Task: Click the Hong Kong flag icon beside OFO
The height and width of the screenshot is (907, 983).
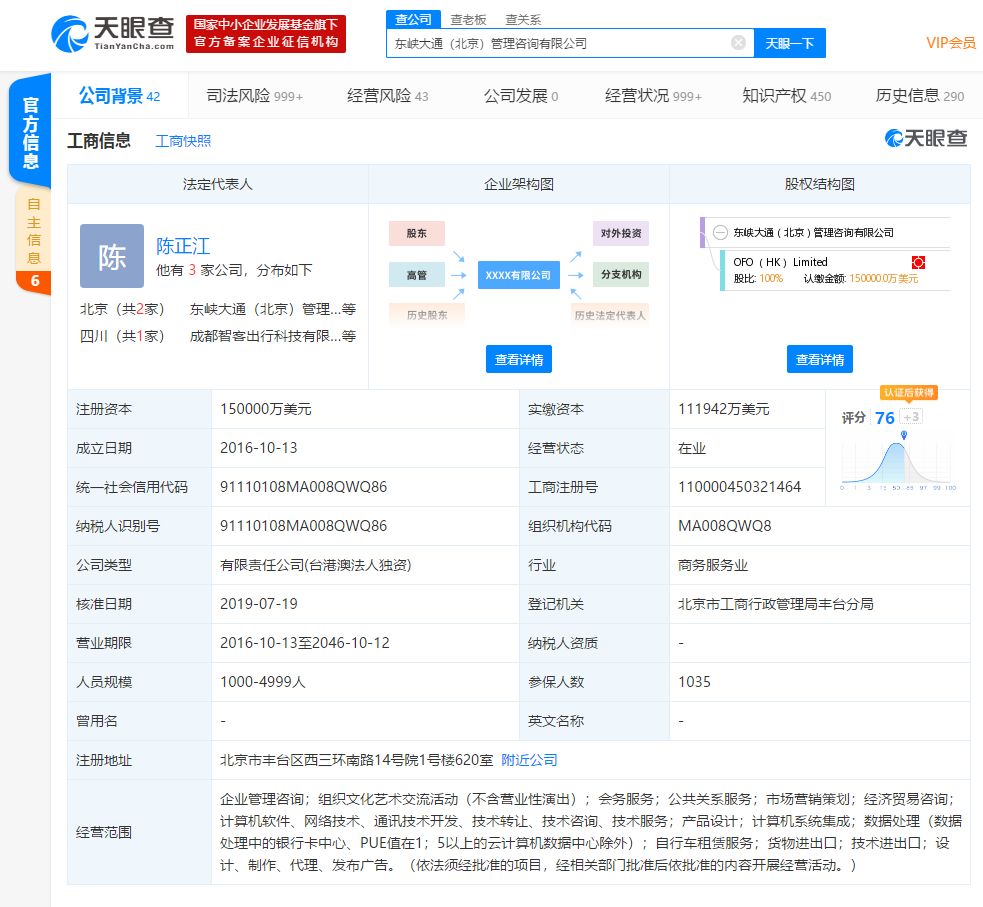Action: 918,262
